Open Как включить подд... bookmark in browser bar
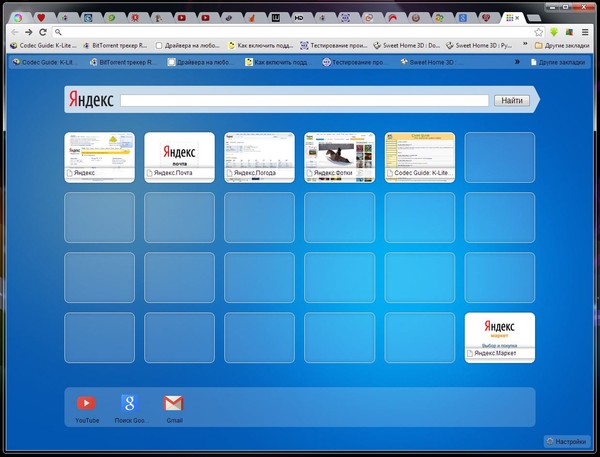 click(x=261, y=46)
